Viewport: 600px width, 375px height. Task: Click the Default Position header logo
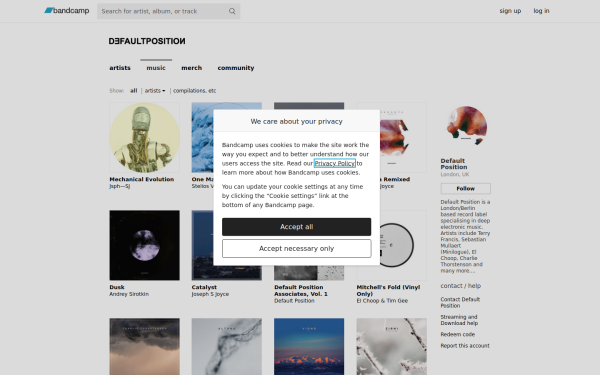147,41
